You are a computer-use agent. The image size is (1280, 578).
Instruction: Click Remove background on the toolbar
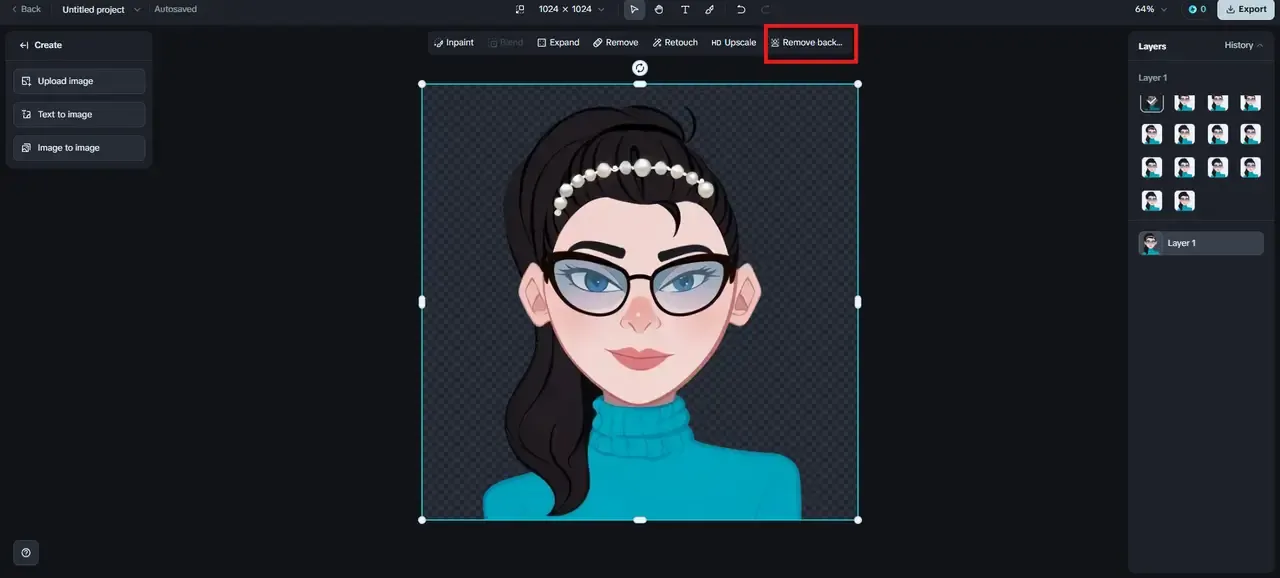click(x=810, y=42)
